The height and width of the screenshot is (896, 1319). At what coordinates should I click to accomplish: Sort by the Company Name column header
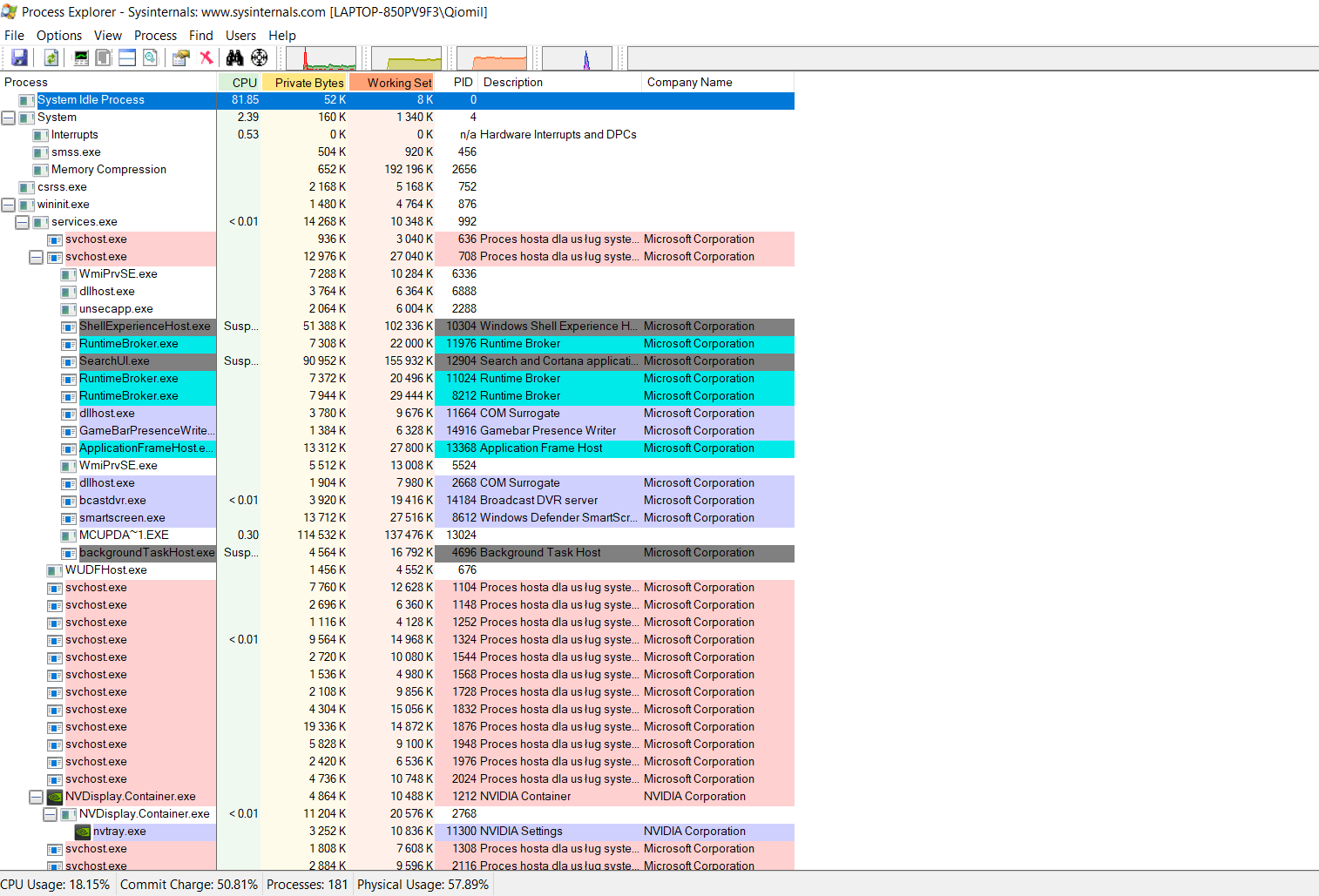(x=719, y=83)
